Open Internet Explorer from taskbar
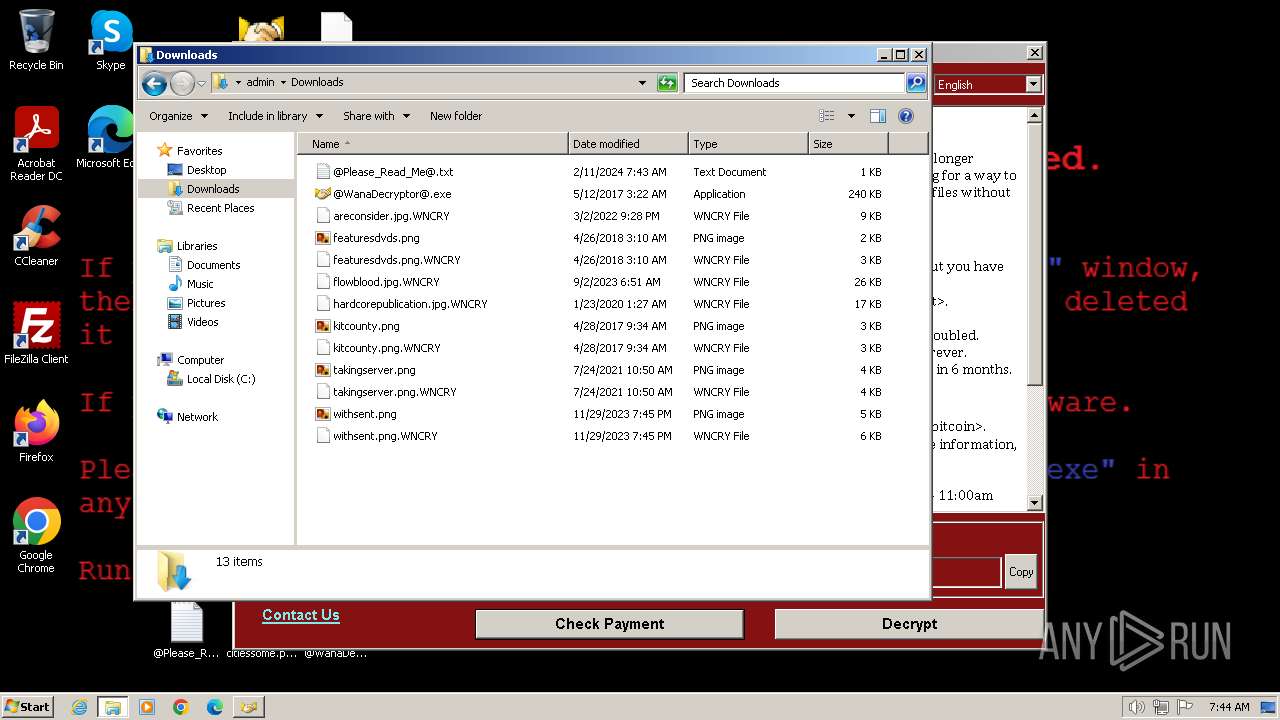 [x=79, y=707]
